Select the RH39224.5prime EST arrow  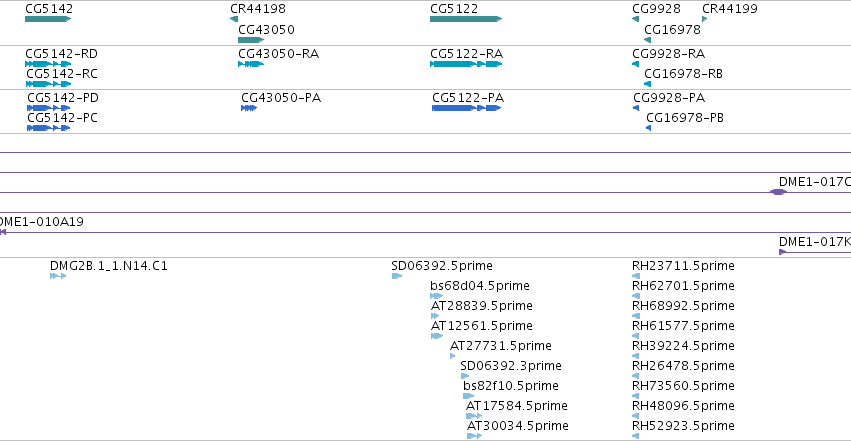(636, 356)
